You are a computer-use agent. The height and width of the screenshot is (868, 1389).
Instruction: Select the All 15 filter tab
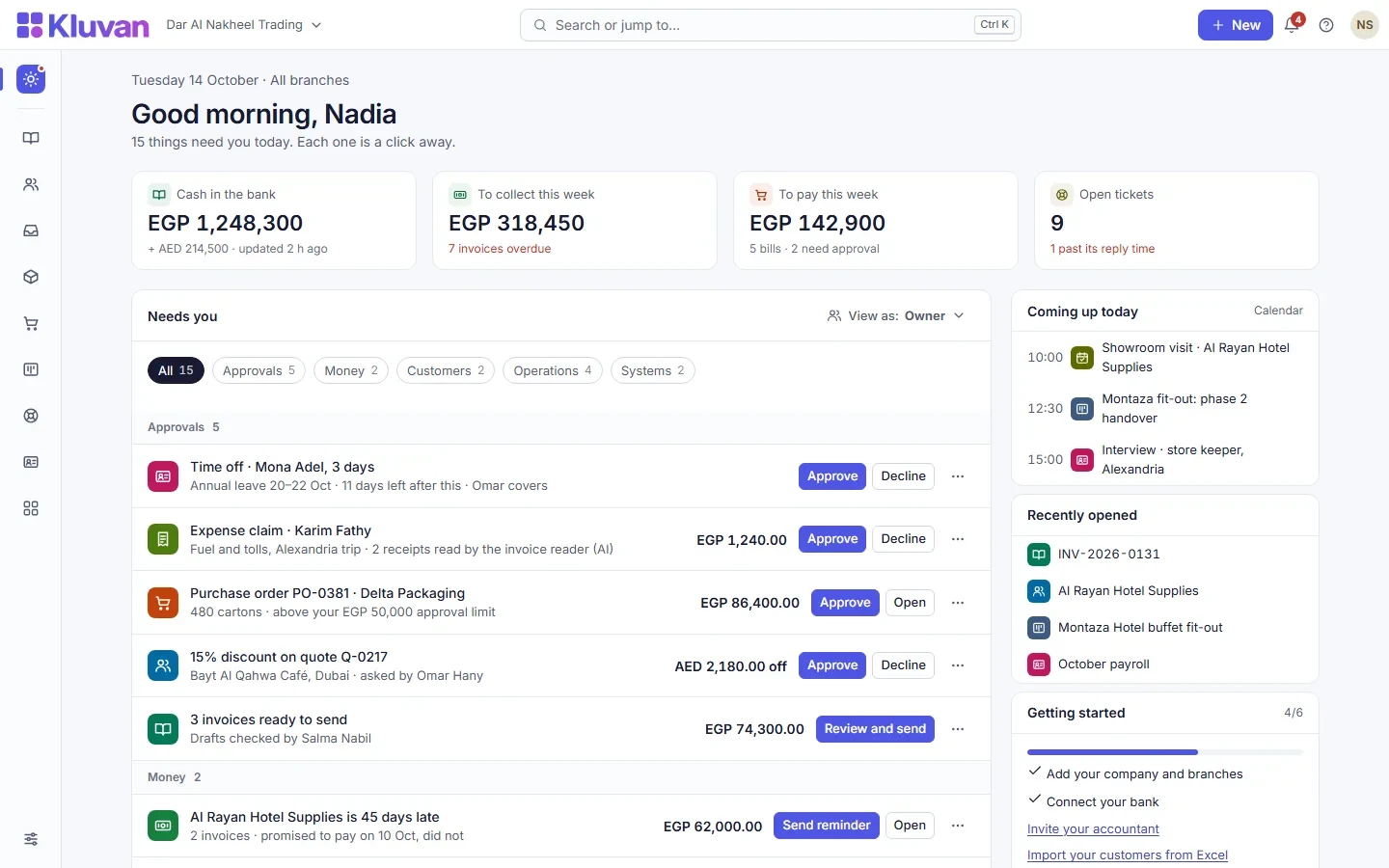click(x=176, y=370)
